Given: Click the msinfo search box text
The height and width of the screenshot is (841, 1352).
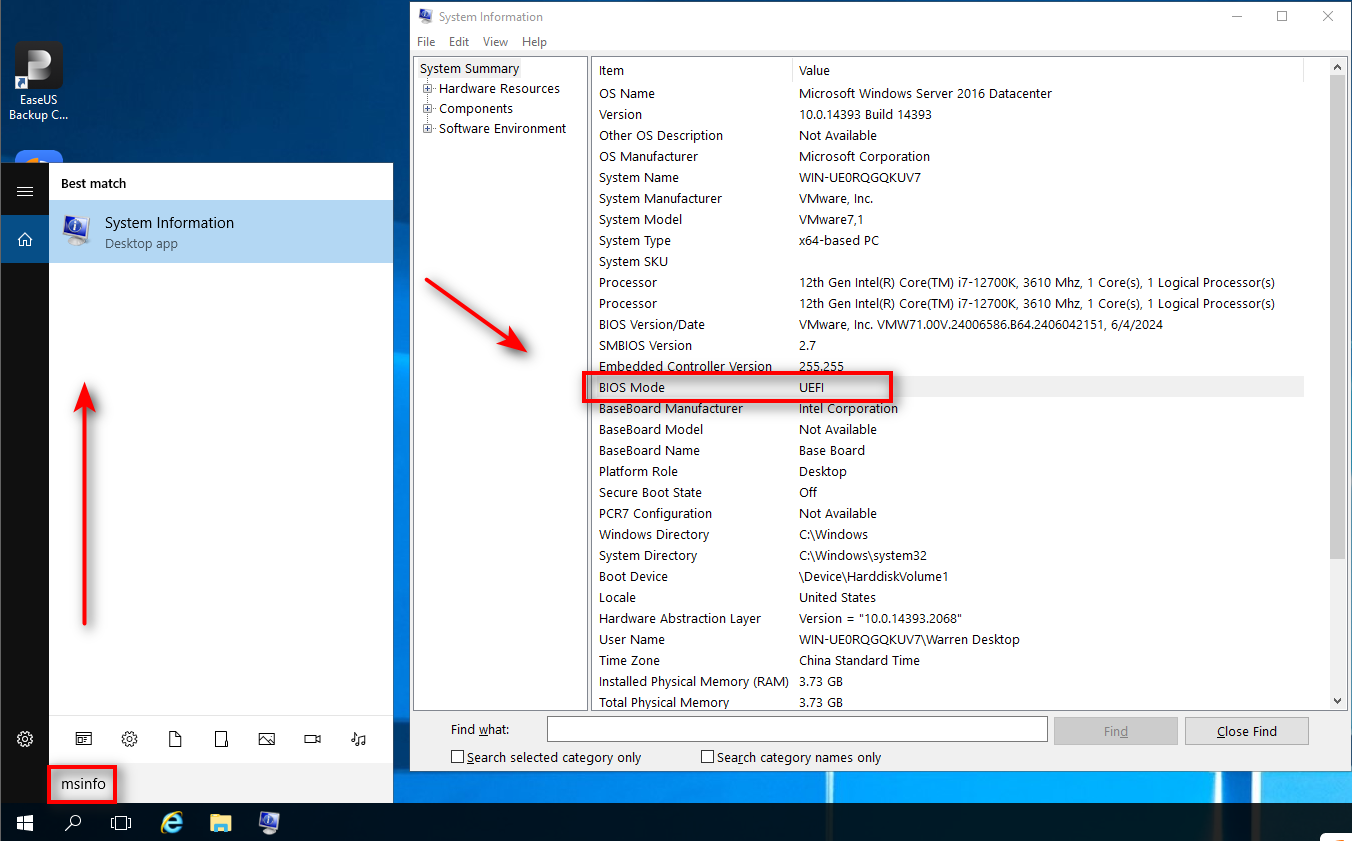Looking at the screenshot, I should 83,784.
